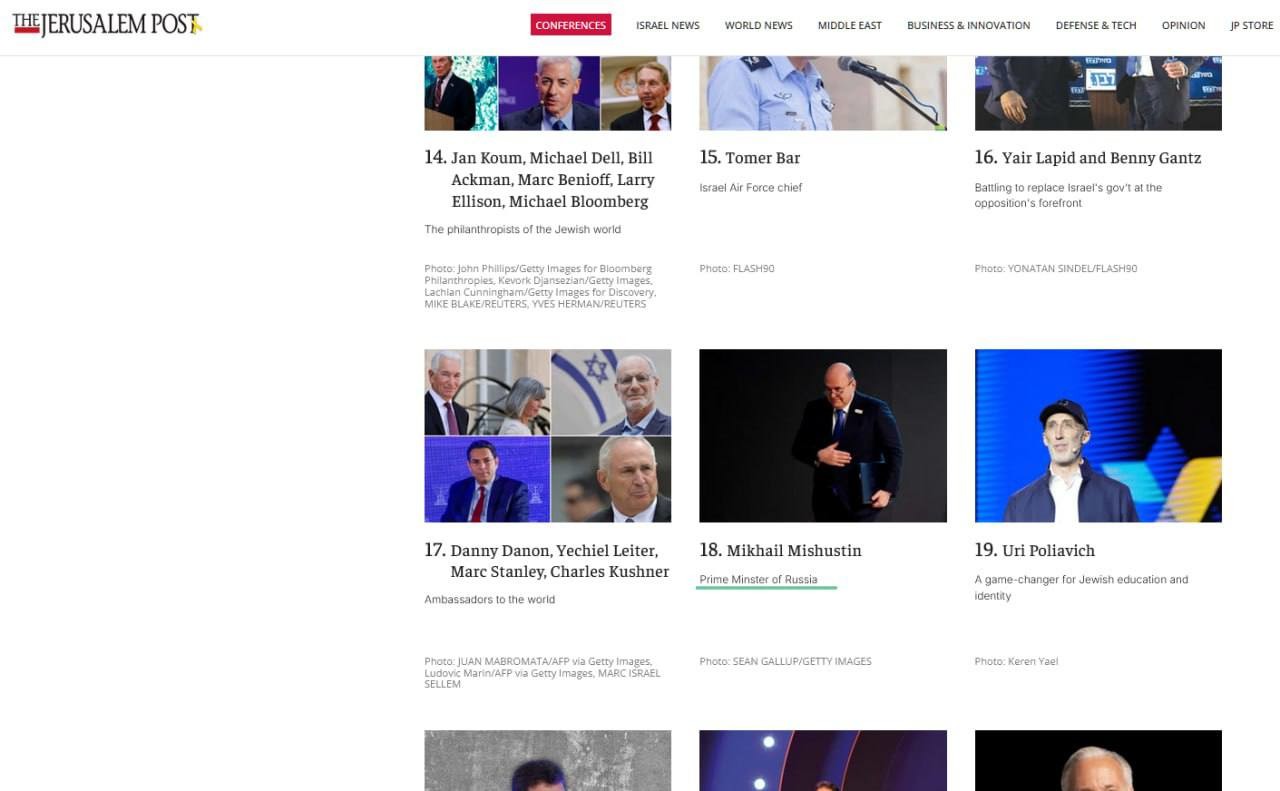Image resolution: width=1280 pixels, height=791 pixels.
Task: Click the Prime Minster of Russia subtitle
Action: click(x=758, y=580)
